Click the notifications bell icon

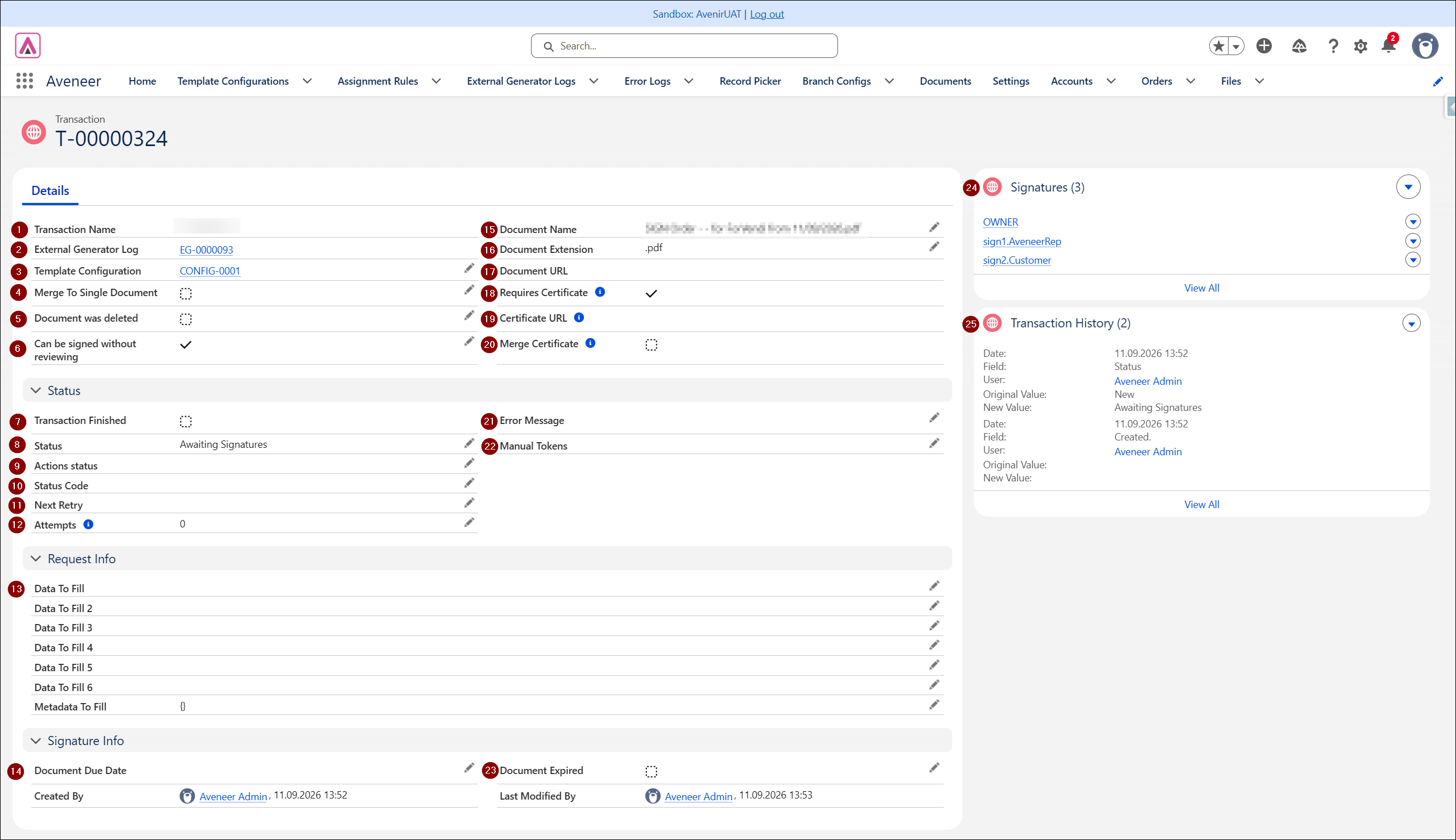pyautogui.click(x=1389, y=45)
